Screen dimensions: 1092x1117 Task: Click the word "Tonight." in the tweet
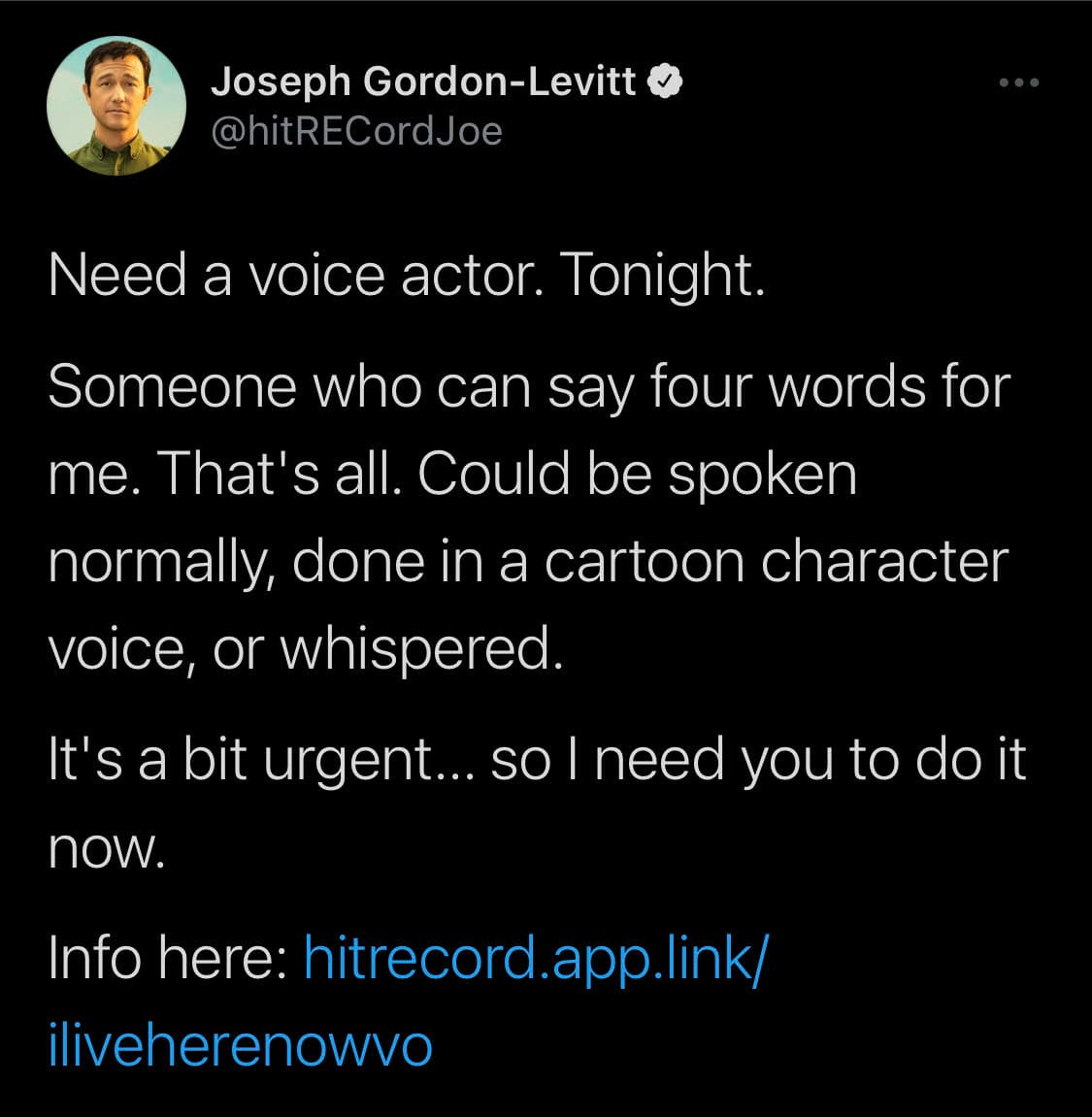click(662, 276)
